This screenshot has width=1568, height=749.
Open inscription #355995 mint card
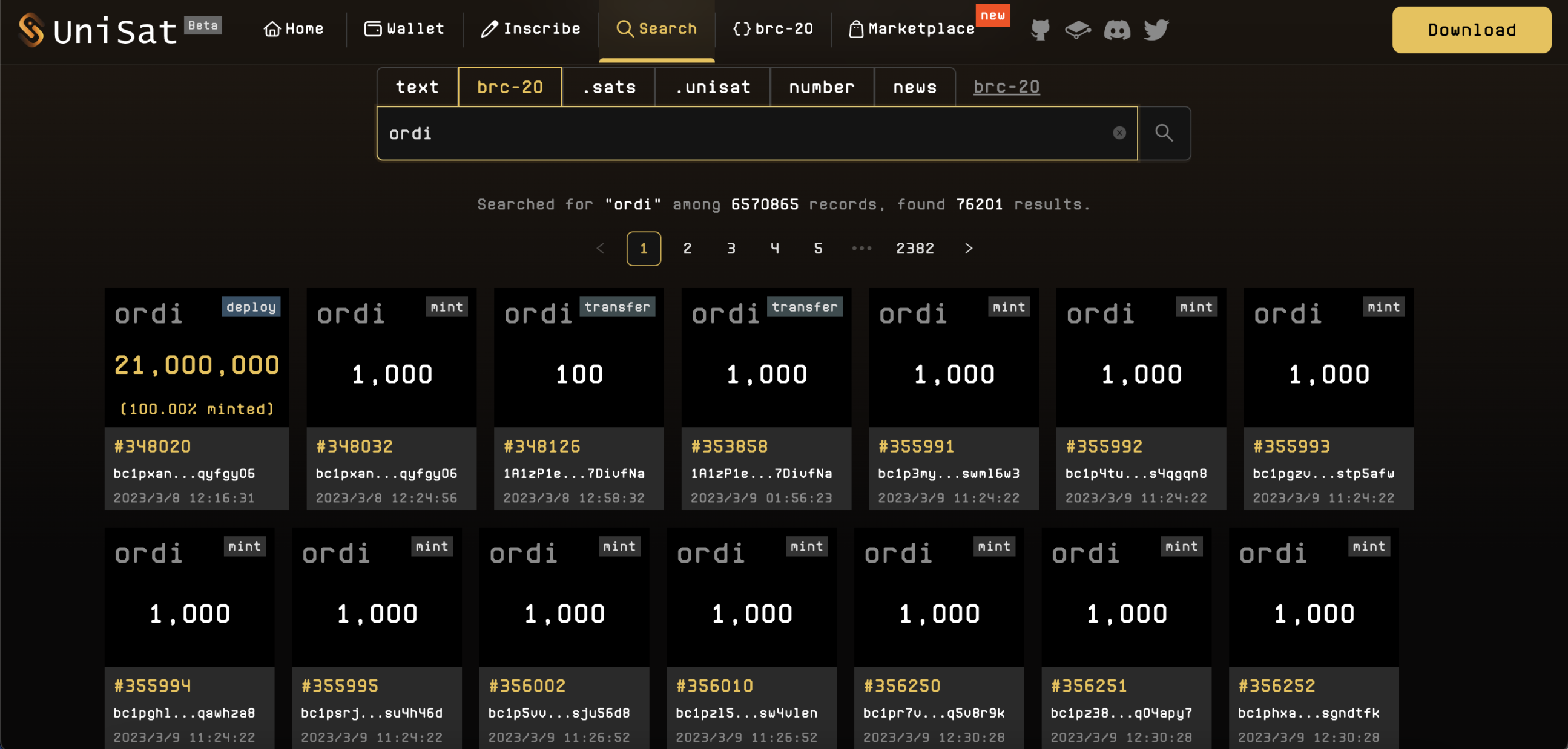pyautogui.click(x=377, y=638)
